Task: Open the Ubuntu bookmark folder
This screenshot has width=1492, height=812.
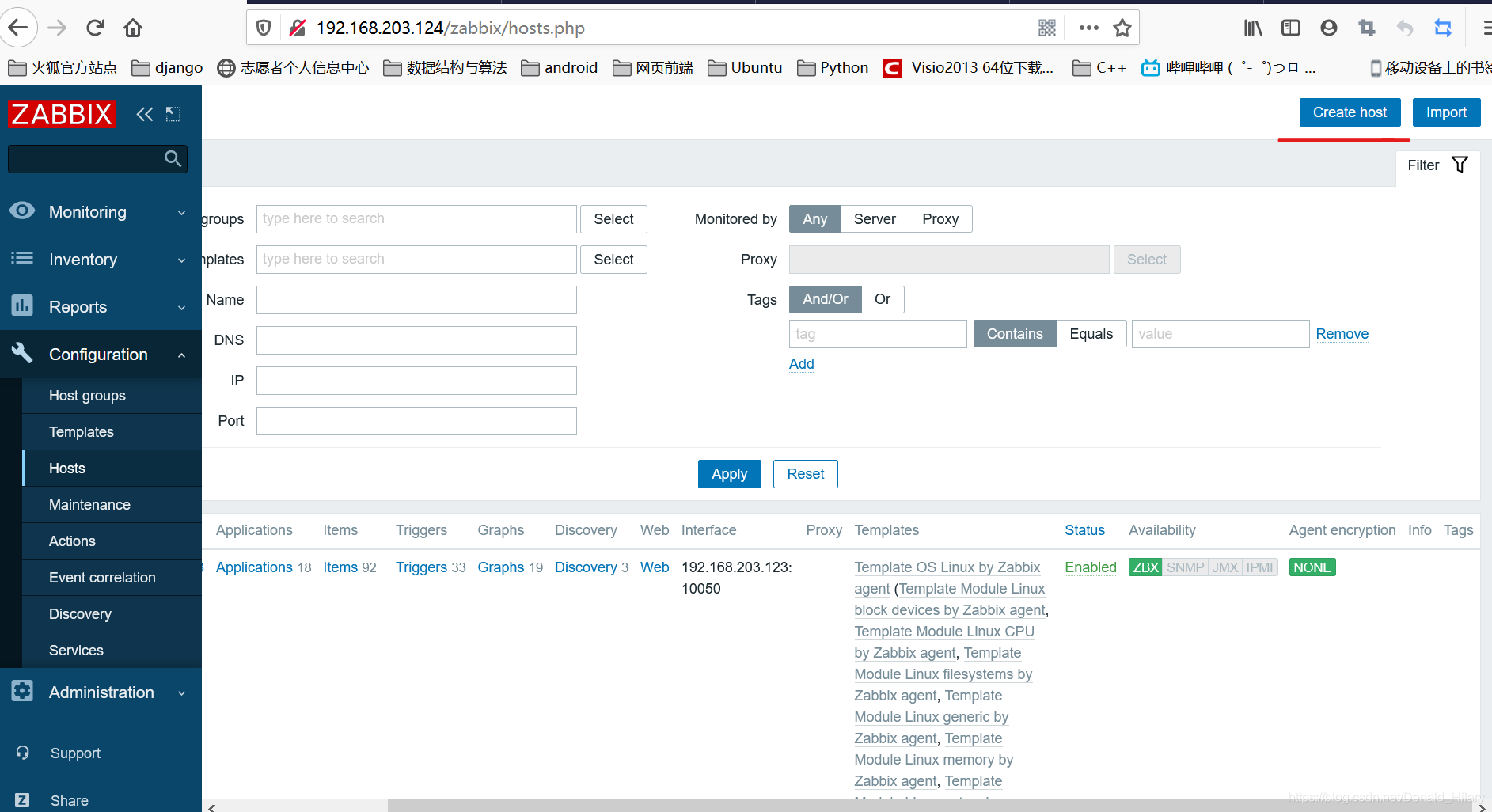Action: tap(745, 68)
